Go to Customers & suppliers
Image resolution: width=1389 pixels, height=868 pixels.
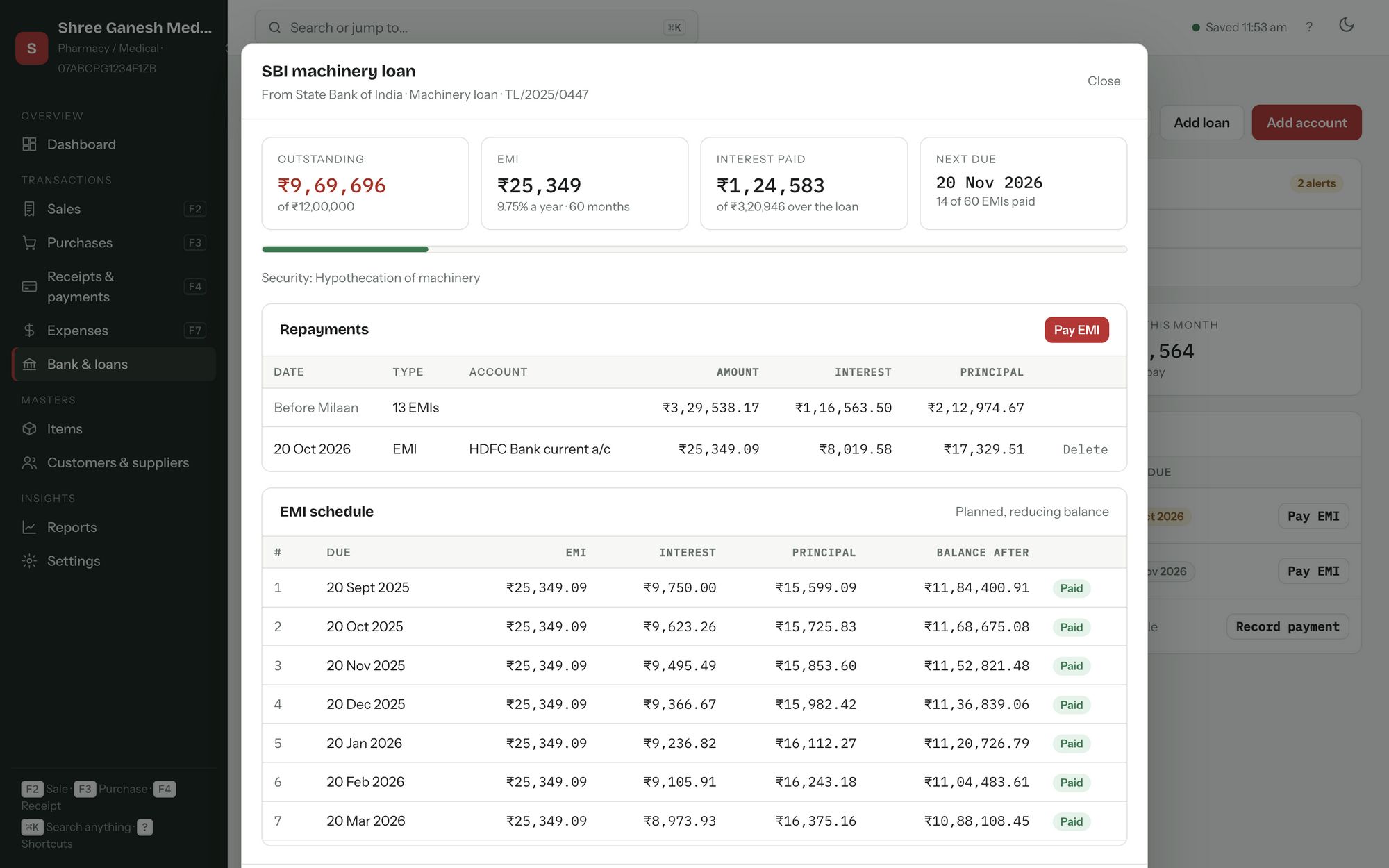pos(114,462)
